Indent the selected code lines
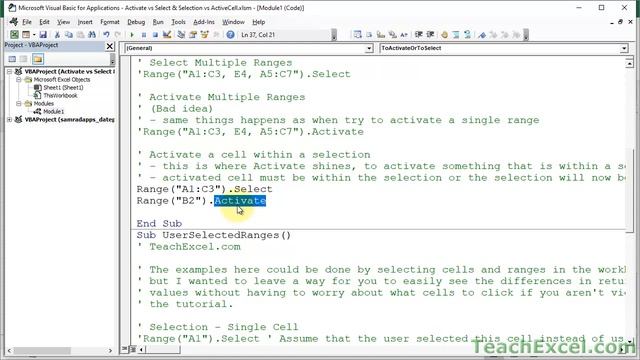The height and width of the screenshot is (360, 640). (418, 35)
